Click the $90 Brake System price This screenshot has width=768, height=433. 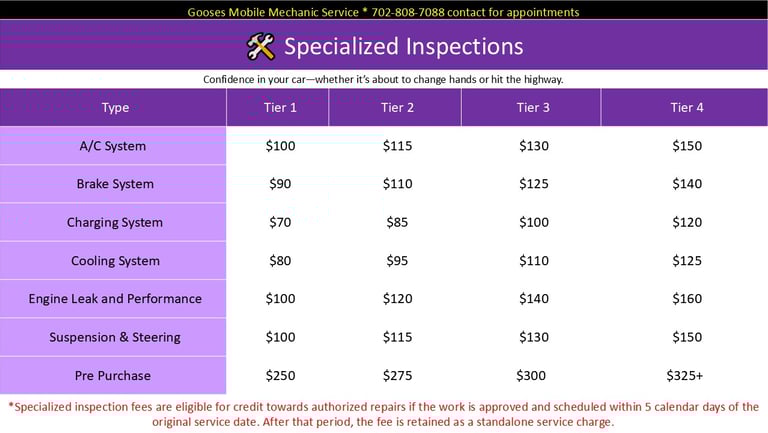click(281, 184)
